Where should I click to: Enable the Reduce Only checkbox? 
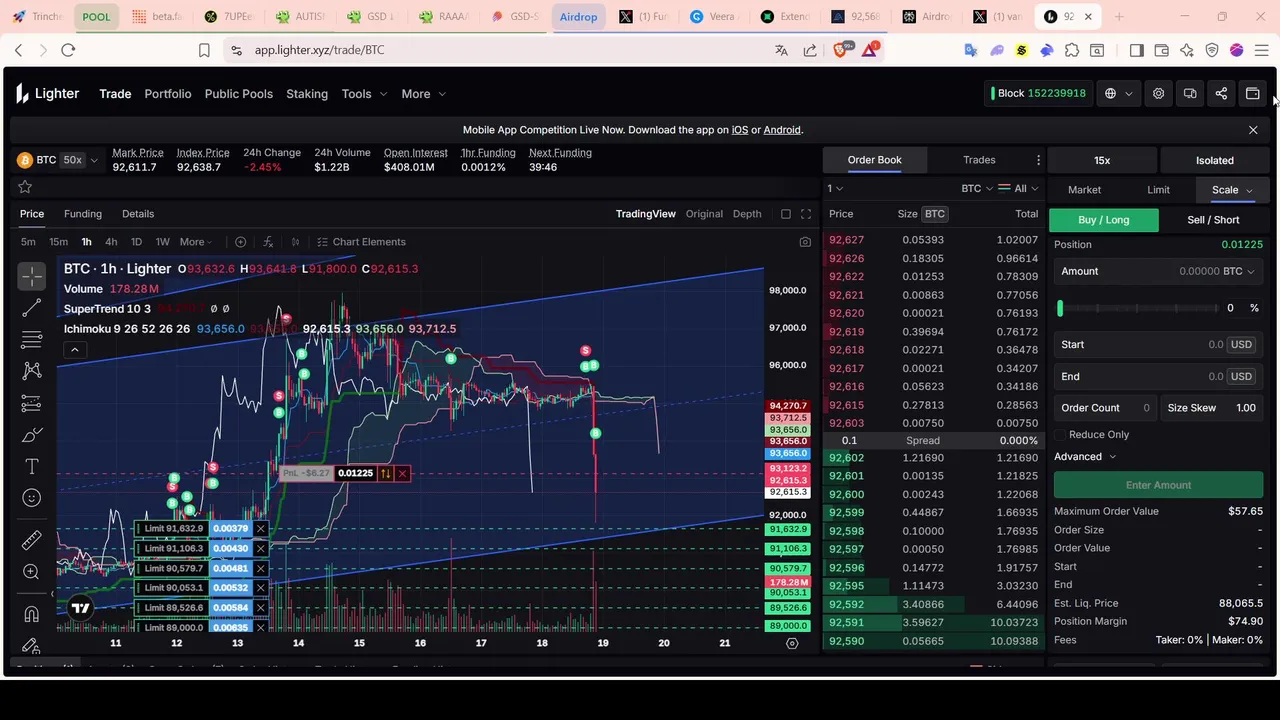(x=1060, y=435)
